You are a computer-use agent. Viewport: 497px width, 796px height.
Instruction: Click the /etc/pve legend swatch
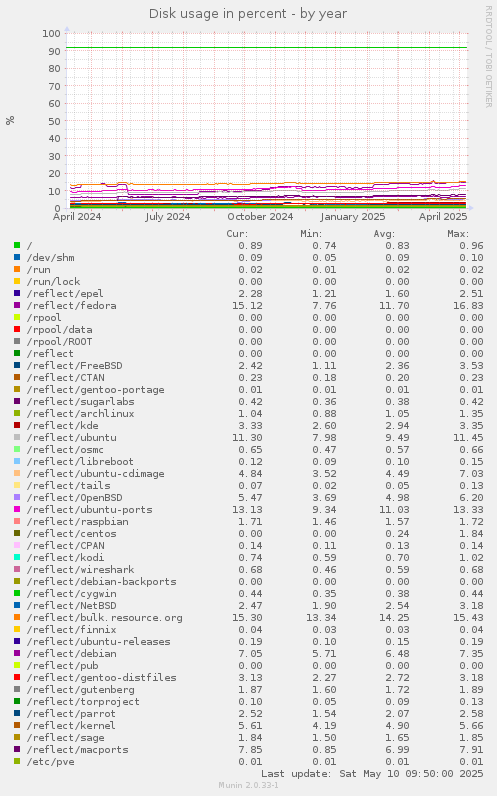17,761
